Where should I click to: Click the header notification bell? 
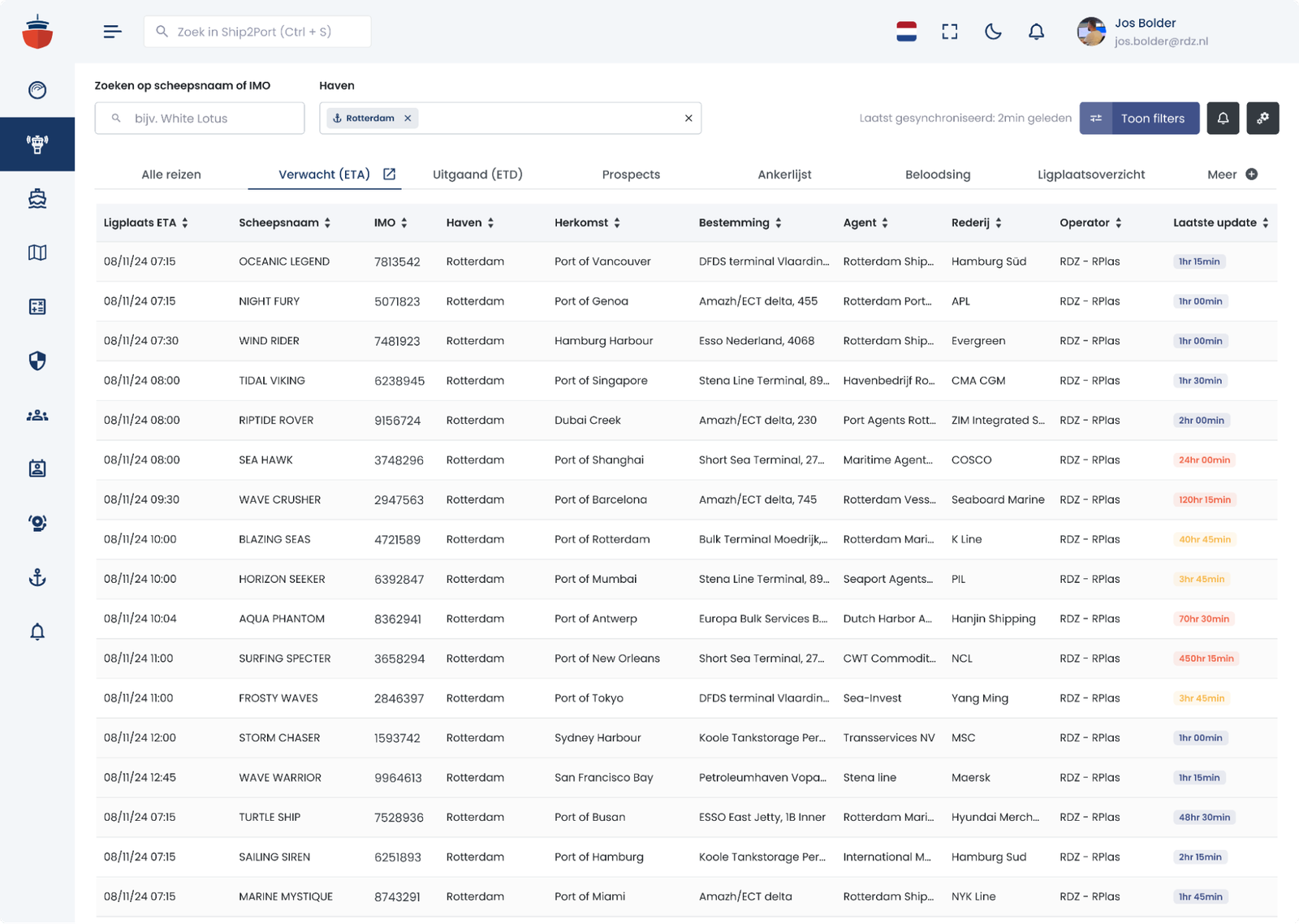coord(1036,32)
